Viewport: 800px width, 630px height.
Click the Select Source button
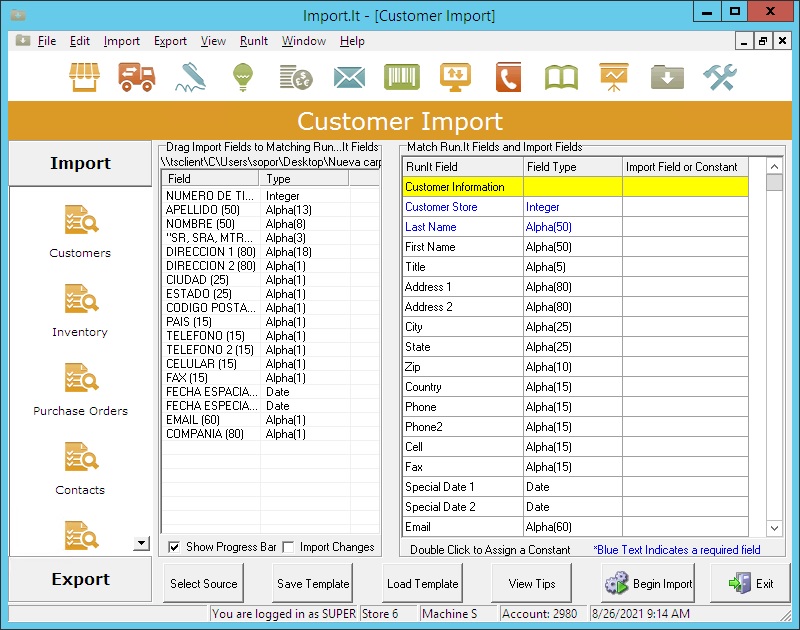tap(204, 584)
